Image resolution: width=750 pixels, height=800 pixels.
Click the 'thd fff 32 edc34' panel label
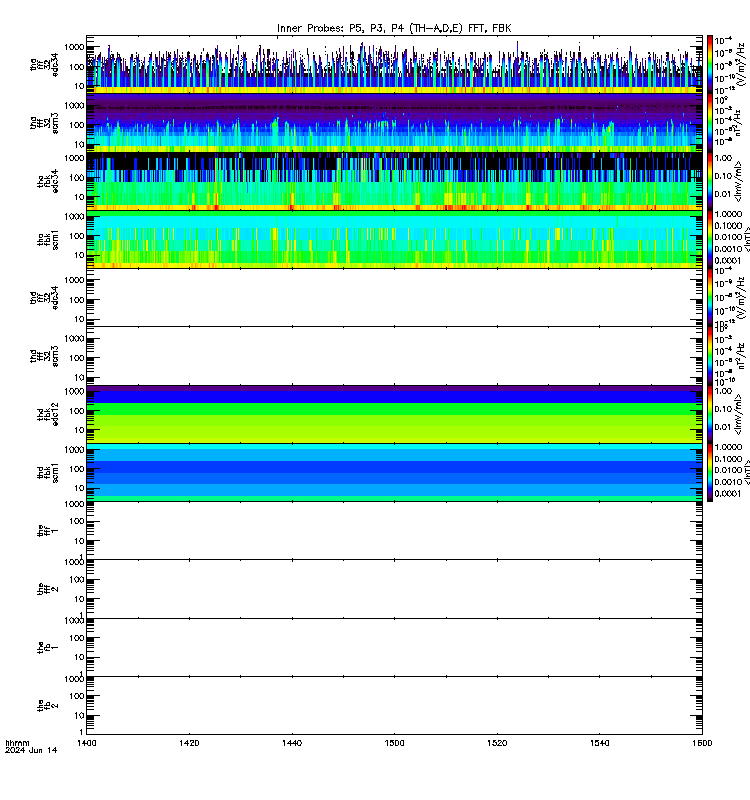(x=44, y=297)
